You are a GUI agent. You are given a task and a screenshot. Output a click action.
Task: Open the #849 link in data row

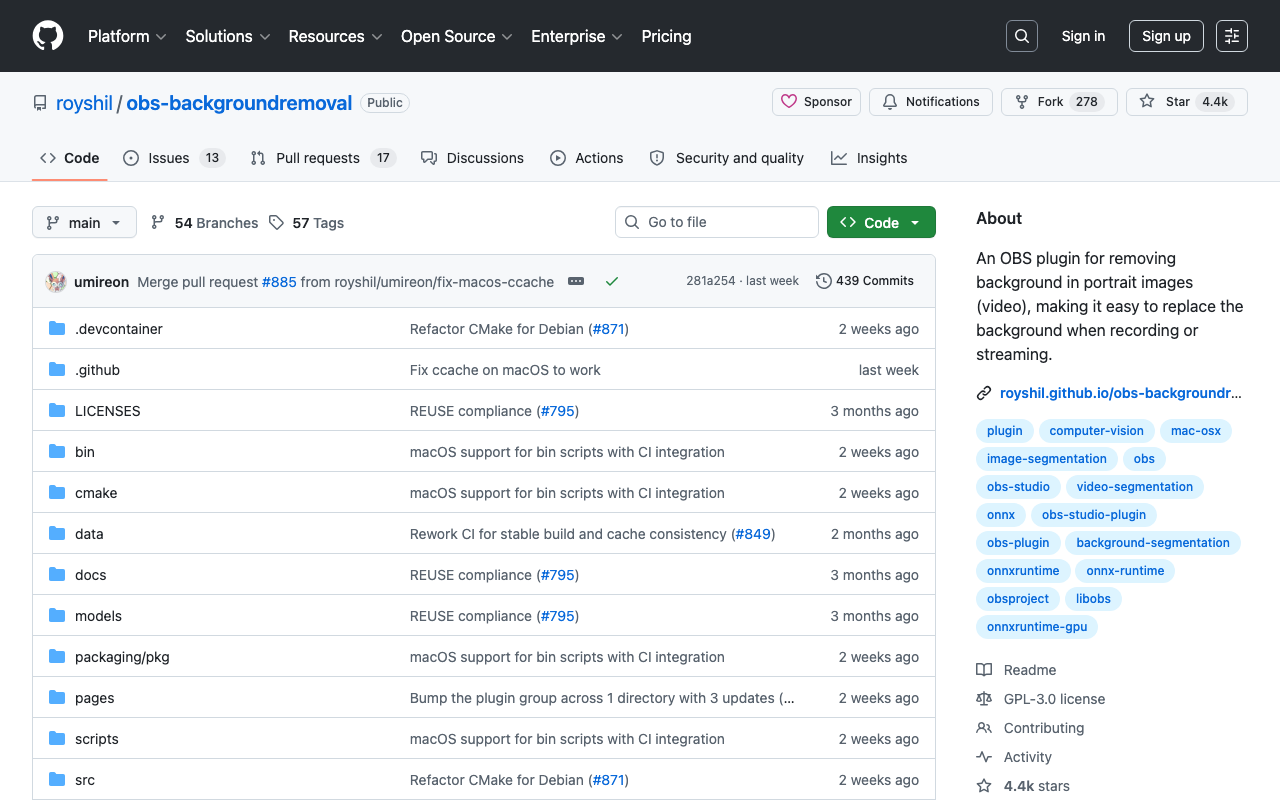coord(753,534)
